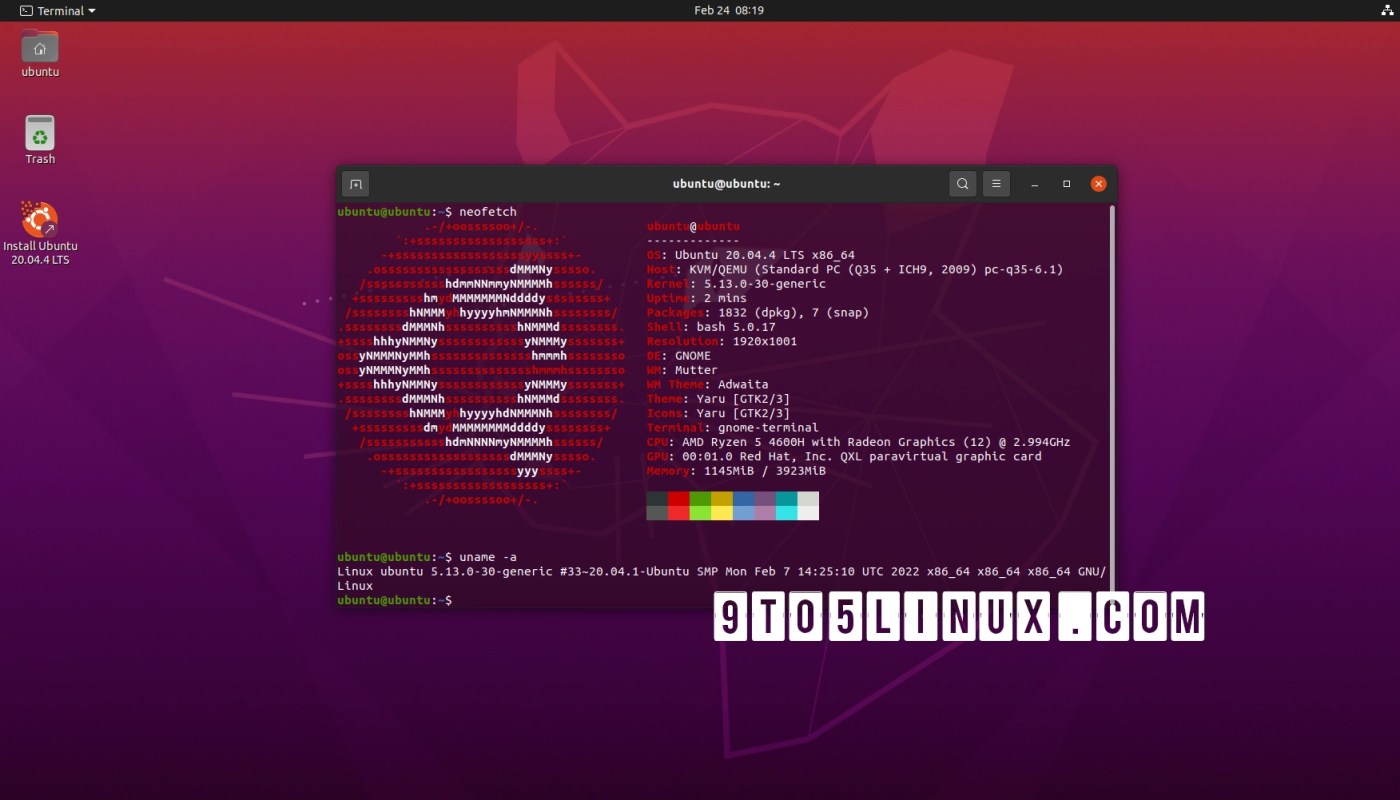Viewport: 1400px width, 800px height.
Task: Click the dark blue swatch in the top palette row
Action: coord(743,498)
